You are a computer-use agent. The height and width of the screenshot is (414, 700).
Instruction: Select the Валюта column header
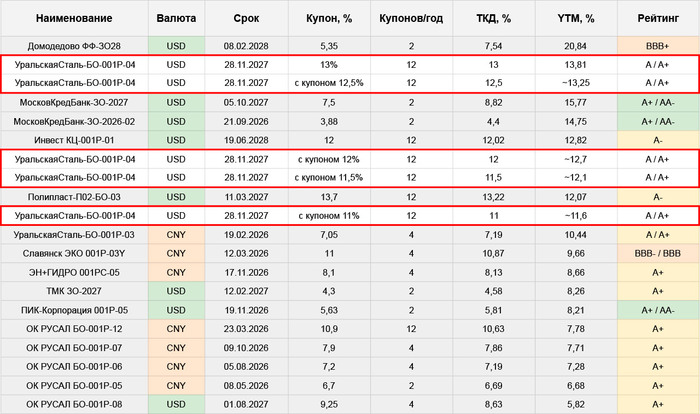coord(176,19)
